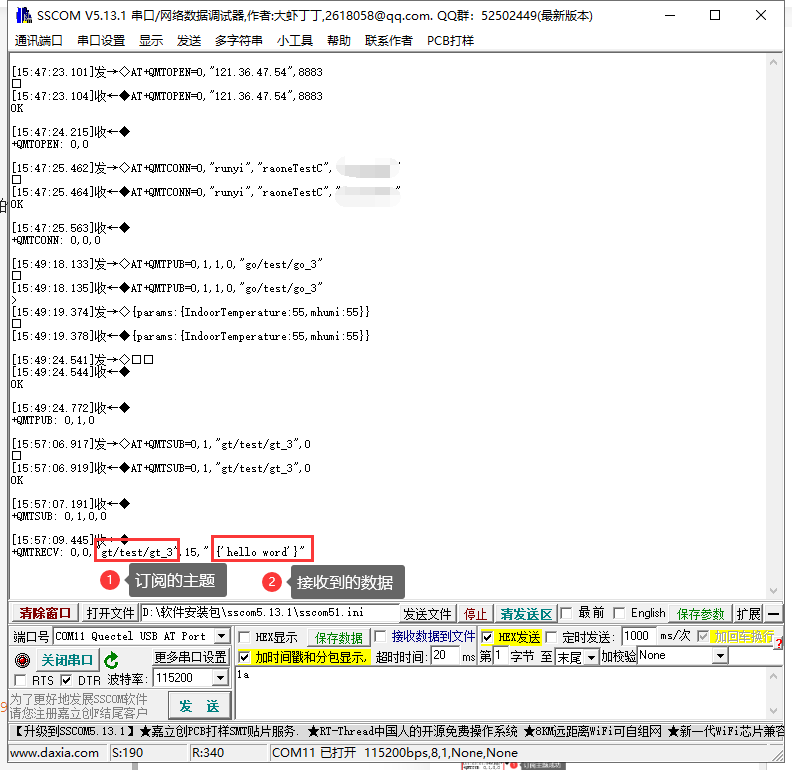792x770 pixels.
Task: Click the 超时时间 20 ms field
Action: [445, 656]
